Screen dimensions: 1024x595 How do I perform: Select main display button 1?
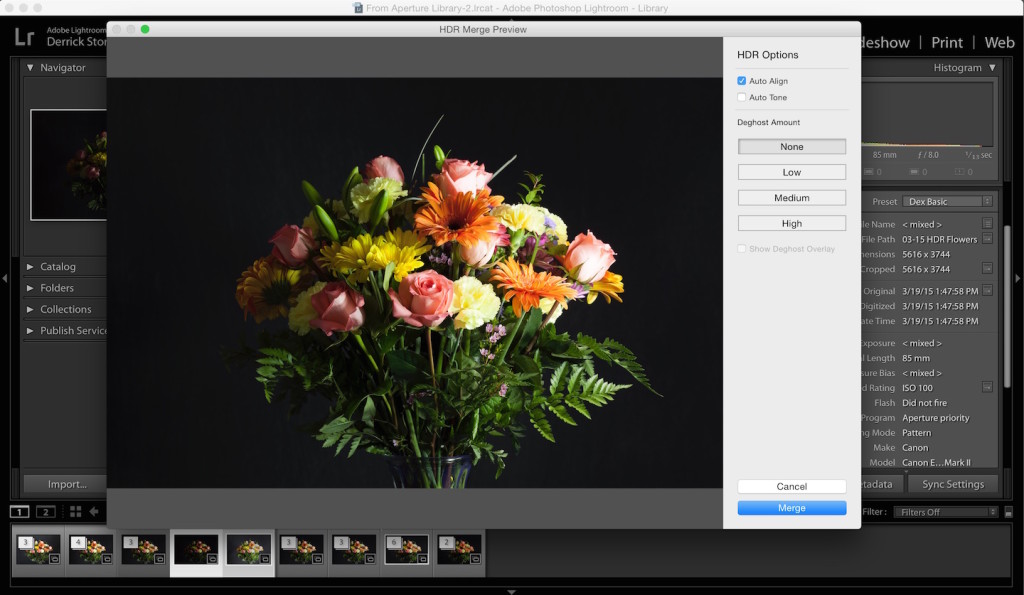[20, 512]
